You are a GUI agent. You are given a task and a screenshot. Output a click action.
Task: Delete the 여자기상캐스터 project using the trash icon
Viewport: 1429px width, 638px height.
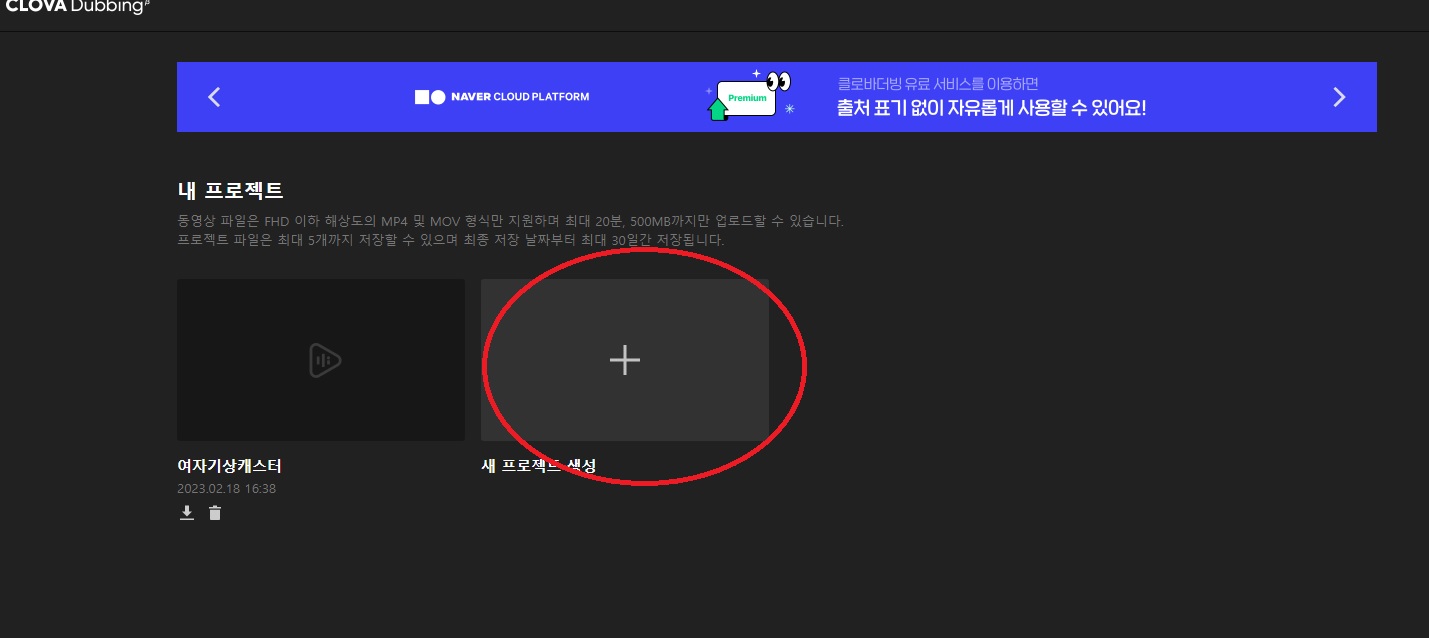[x=214, y=512]
